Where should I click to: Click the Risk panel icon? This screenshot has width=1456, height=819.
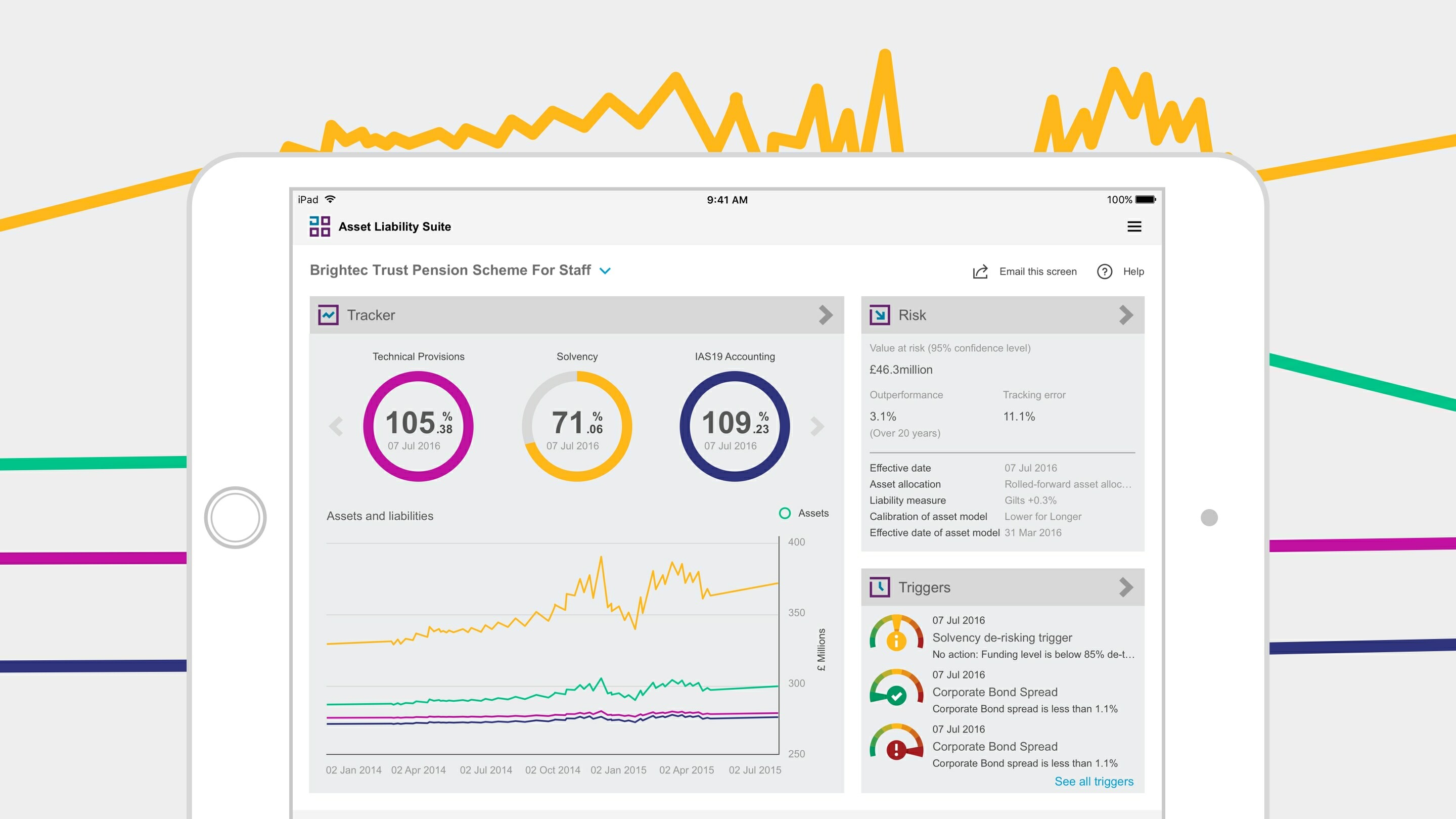[x=879, y=315]
